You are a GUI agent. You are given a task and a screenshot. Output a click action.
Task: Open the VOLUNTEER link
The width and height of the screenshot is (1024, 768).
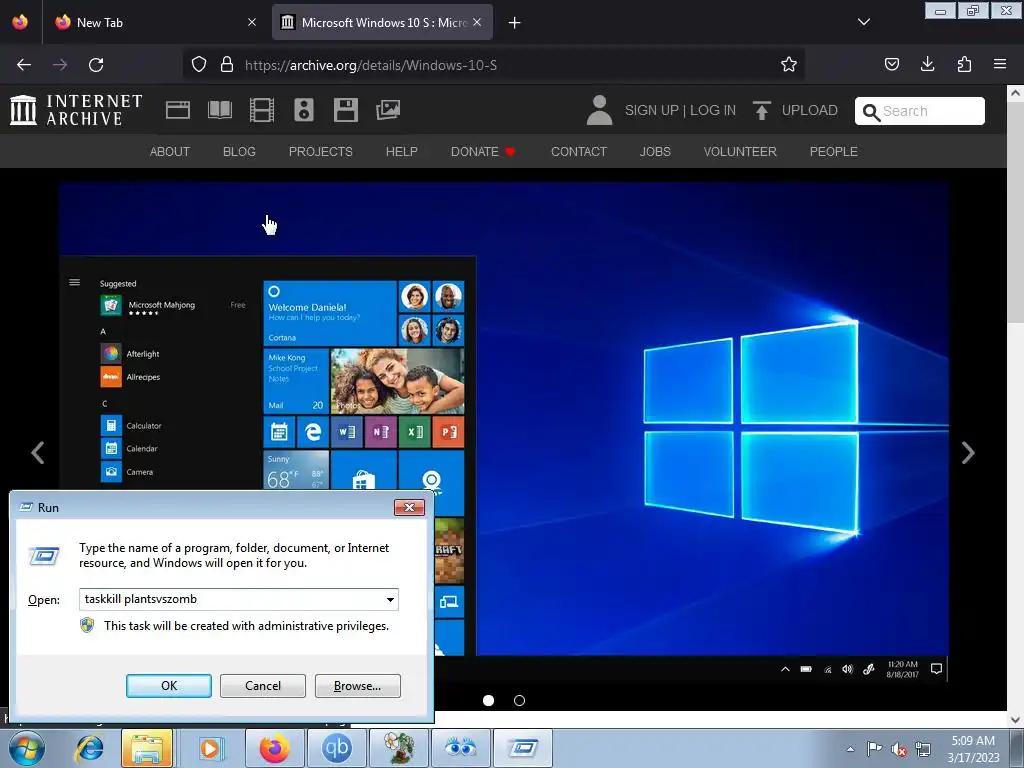740,152
